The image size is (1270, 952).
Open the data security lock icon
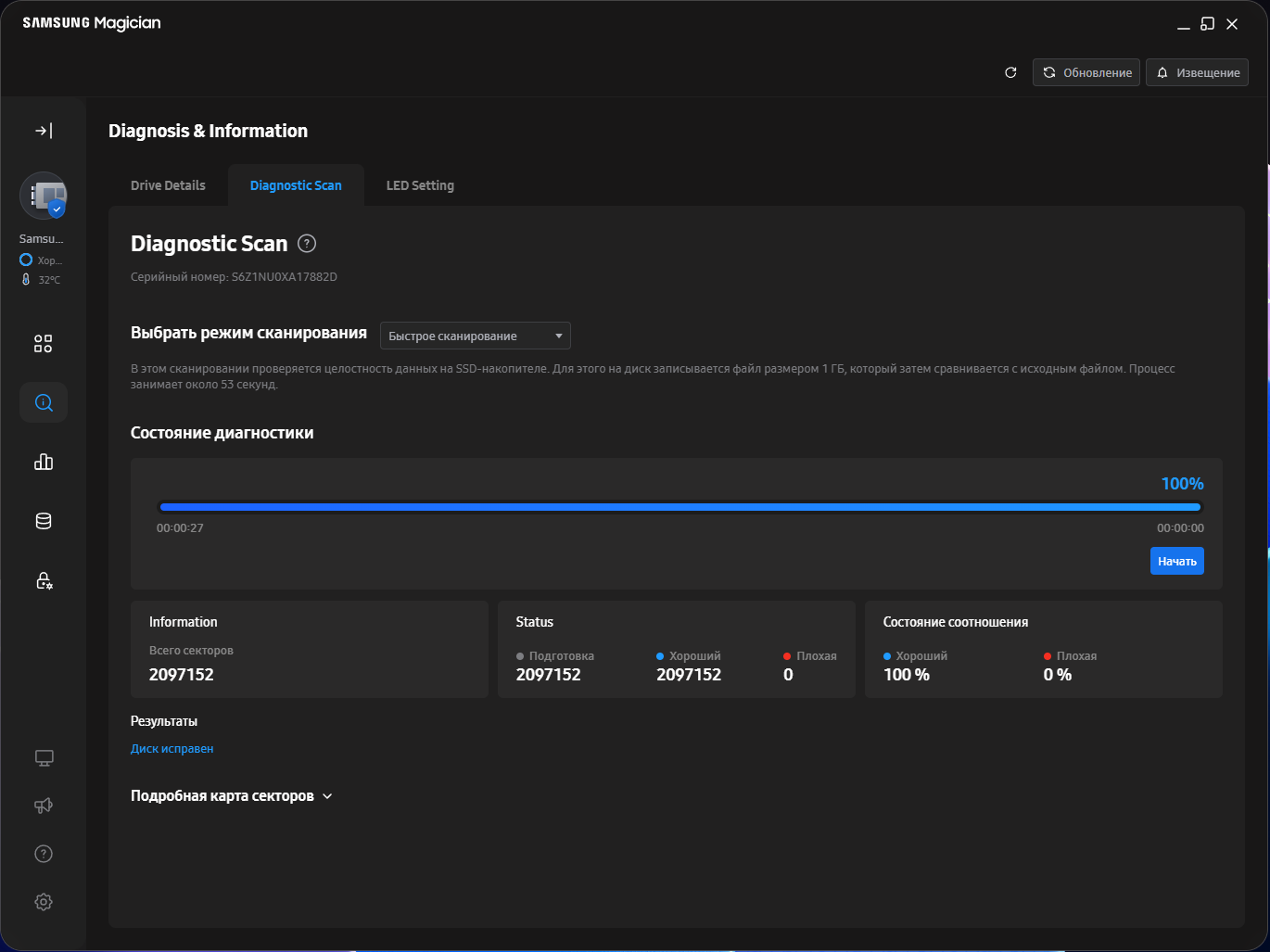tap(44, 580)
